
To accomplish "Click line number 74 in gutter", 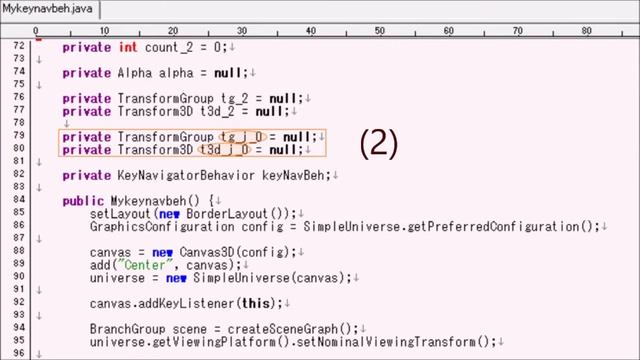I will tap(19, 71).
